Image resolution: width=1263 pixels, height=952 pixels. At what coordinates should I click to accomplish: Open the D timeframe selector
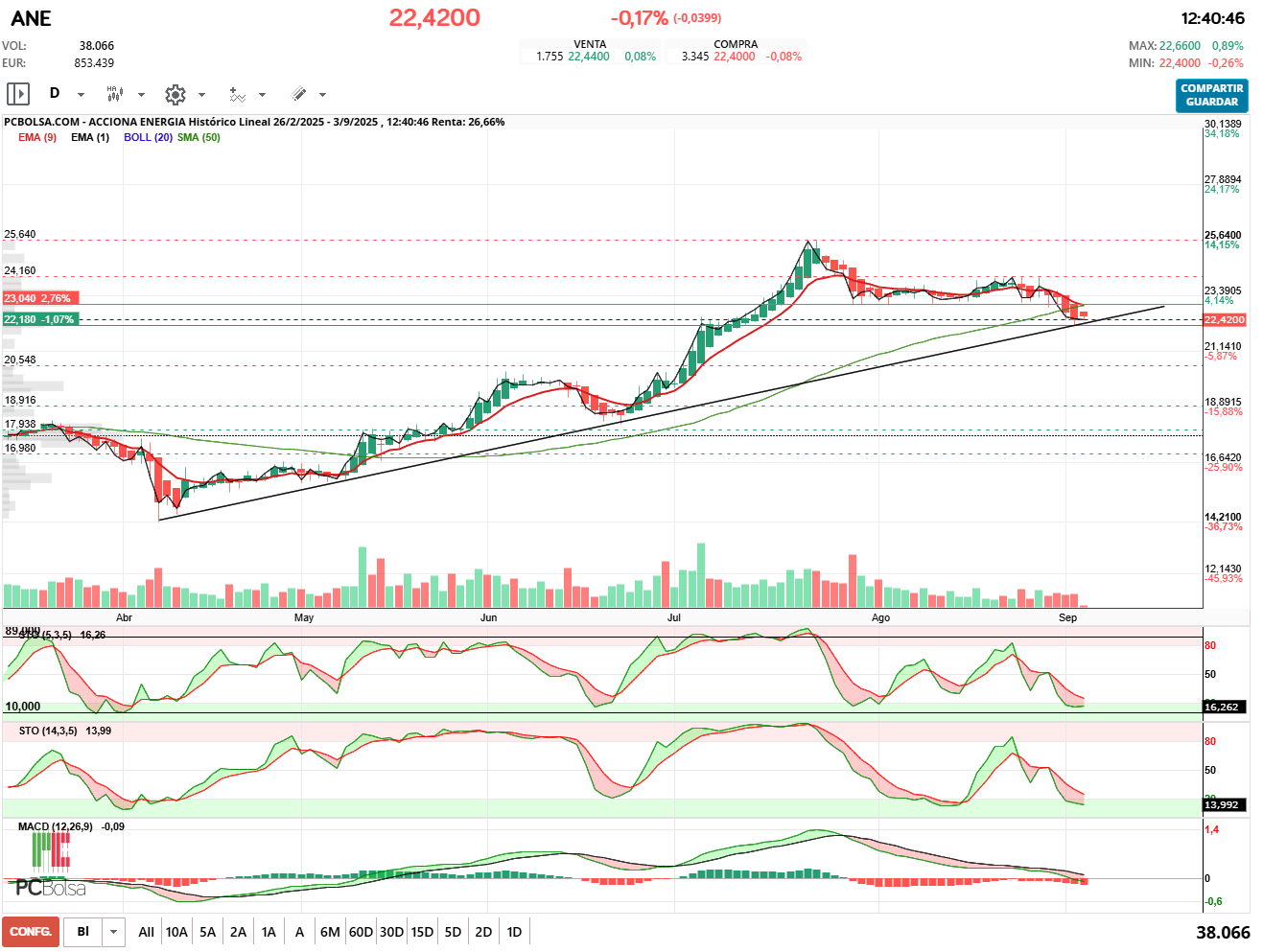click(x=55, y=94)
